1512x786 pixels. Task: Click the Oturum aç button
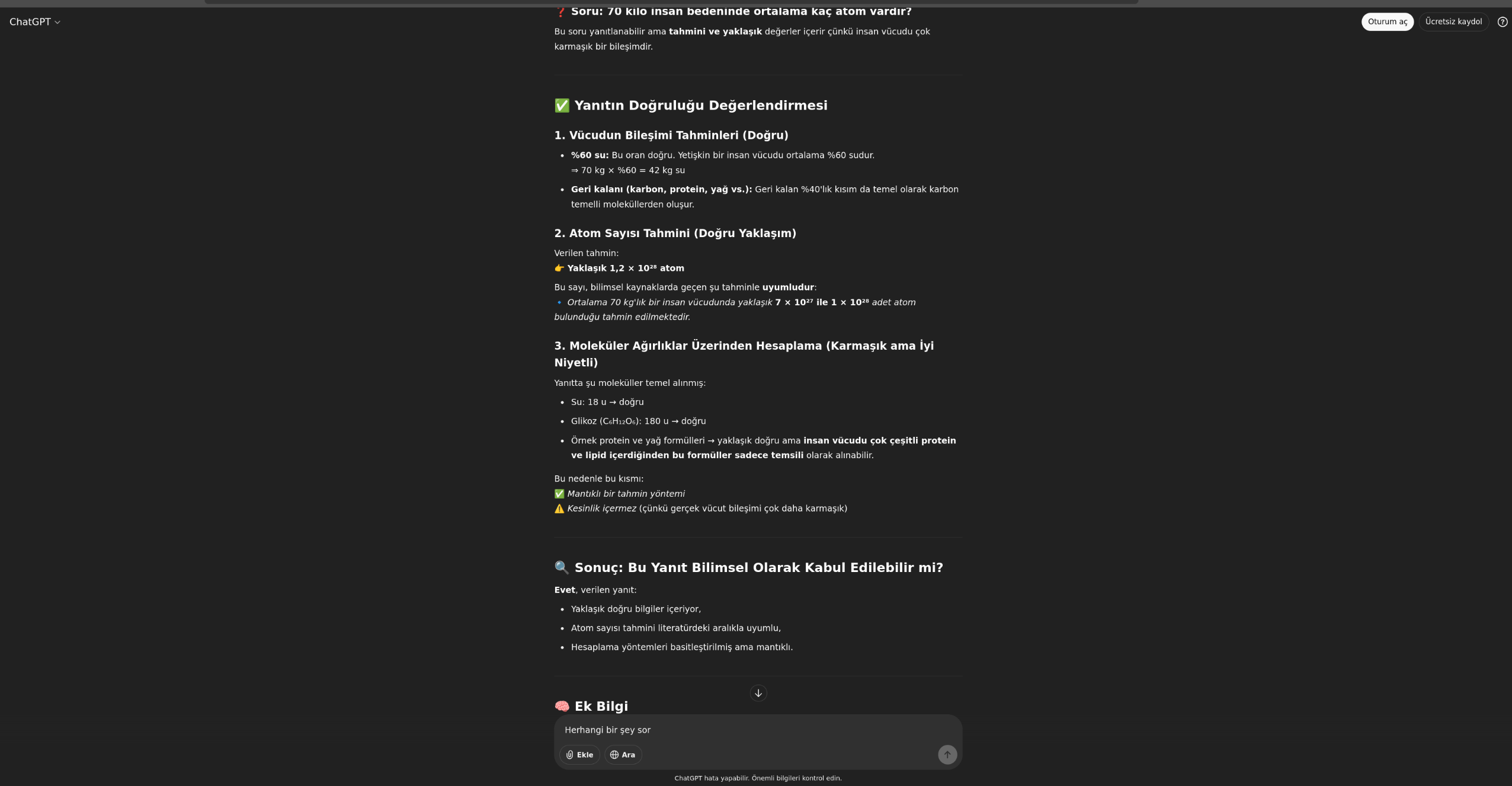pyautogui.click(x=1387, y=22)
